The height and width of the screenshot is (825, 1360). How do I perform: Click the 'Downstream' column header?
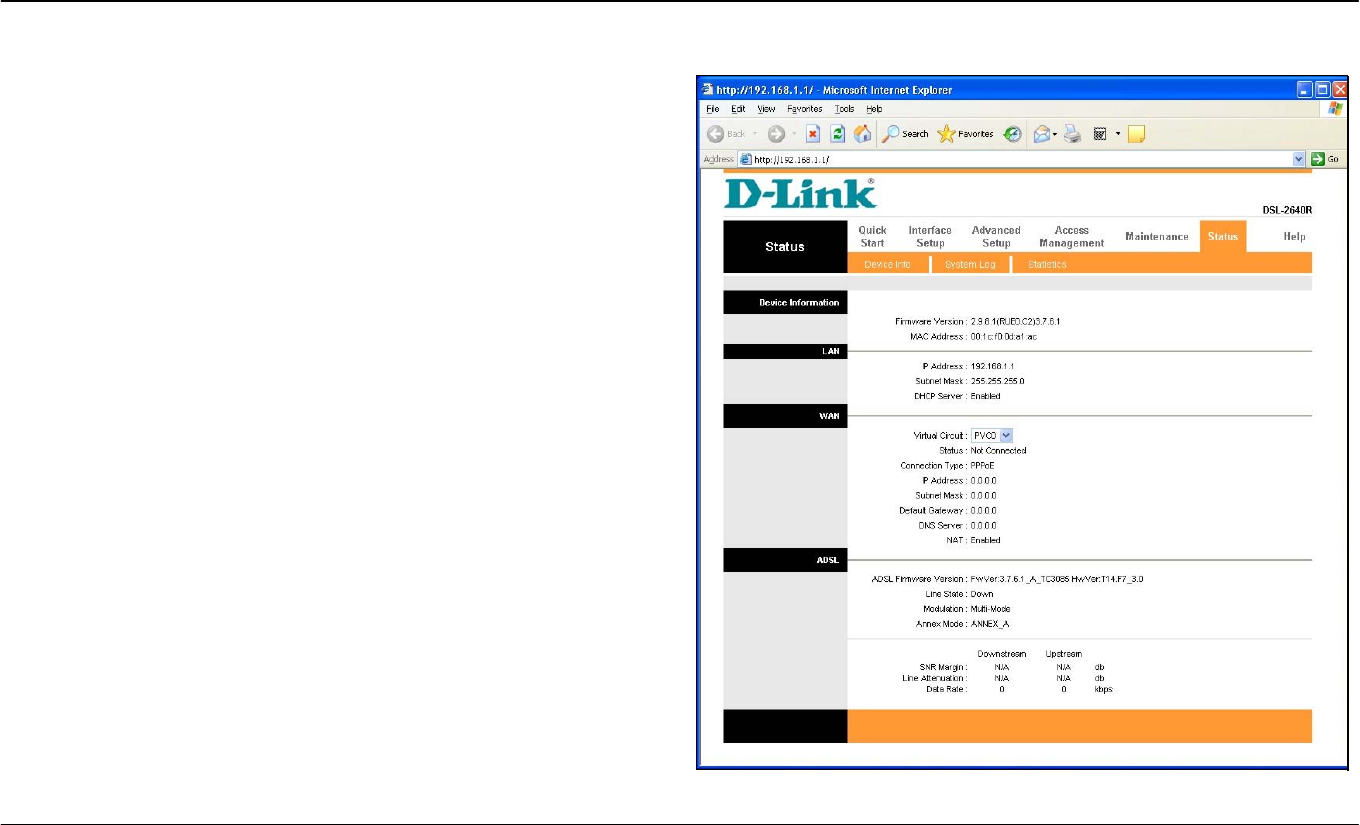click(x=1001, y=653)
